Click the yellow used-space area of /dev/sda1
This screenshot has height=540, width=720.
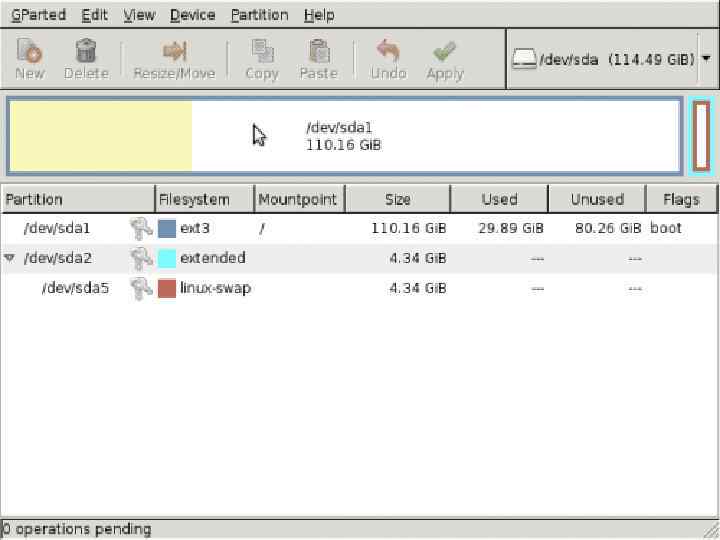pyautogui.click(x=101, y=136)
